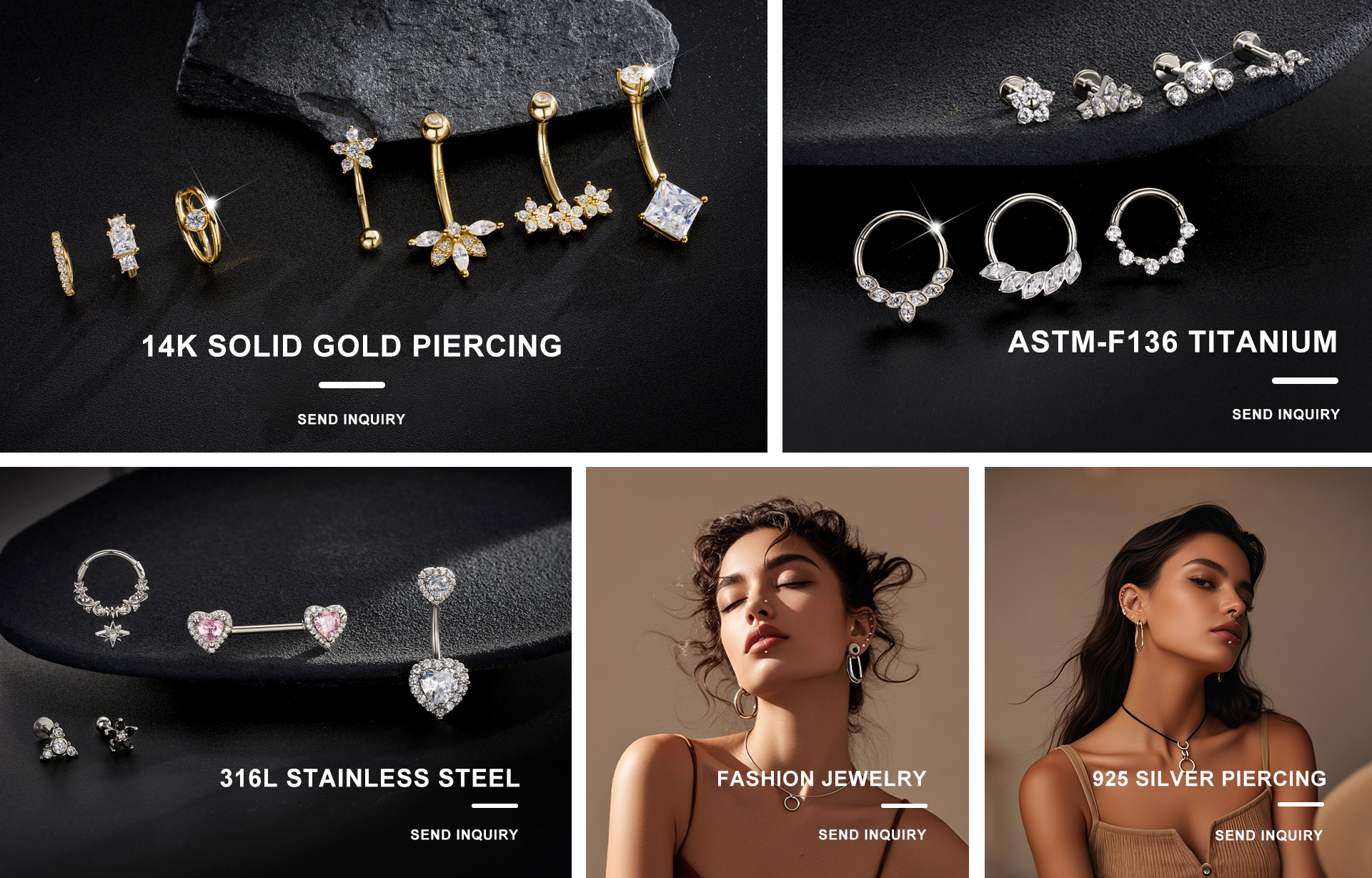Viewport: 1372px width, 878px height.
Task: Open the 925 Silver Piercing title
Action: tap(1209, 779)
